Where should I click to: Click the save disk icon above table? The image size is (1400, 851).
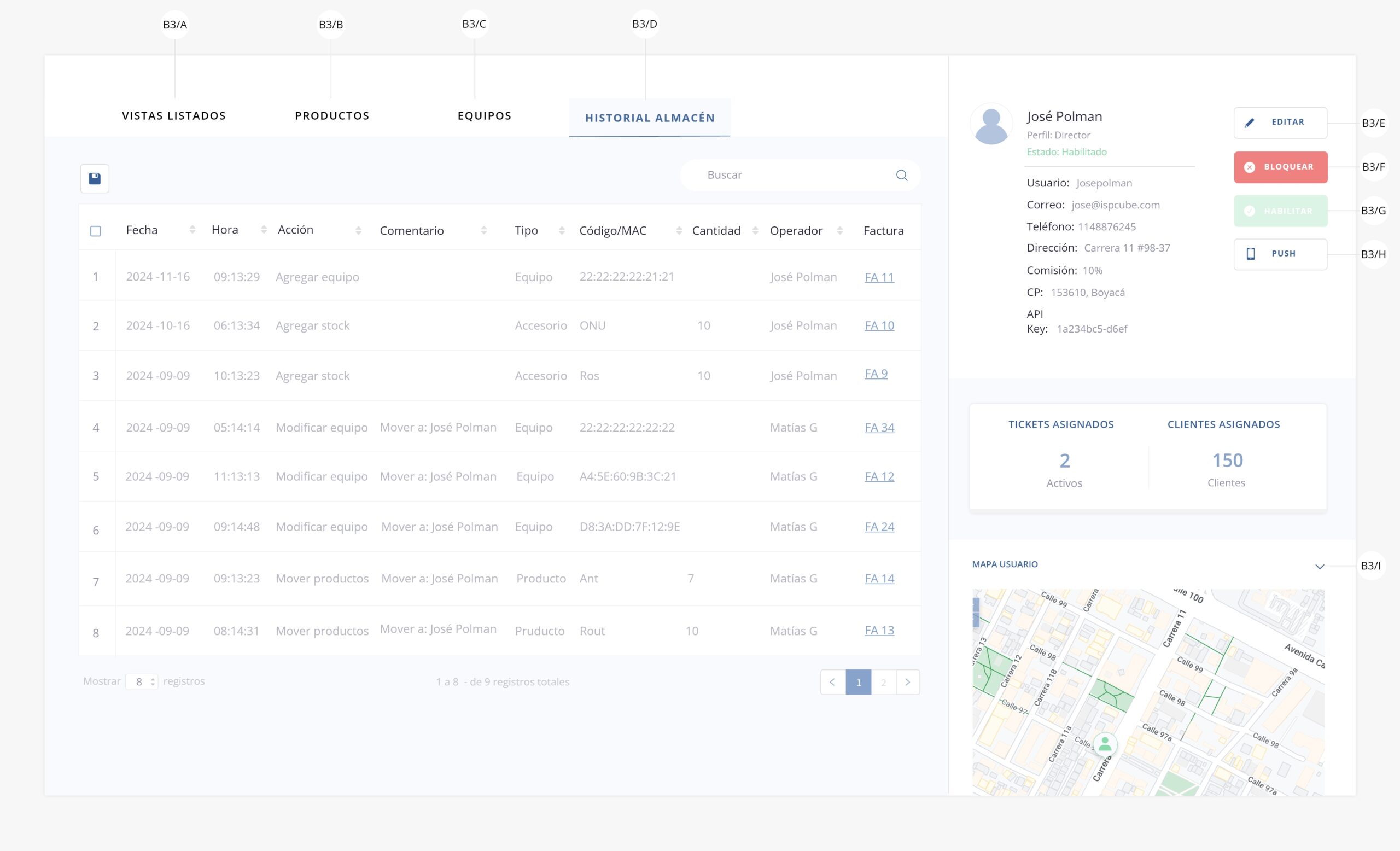94,178
